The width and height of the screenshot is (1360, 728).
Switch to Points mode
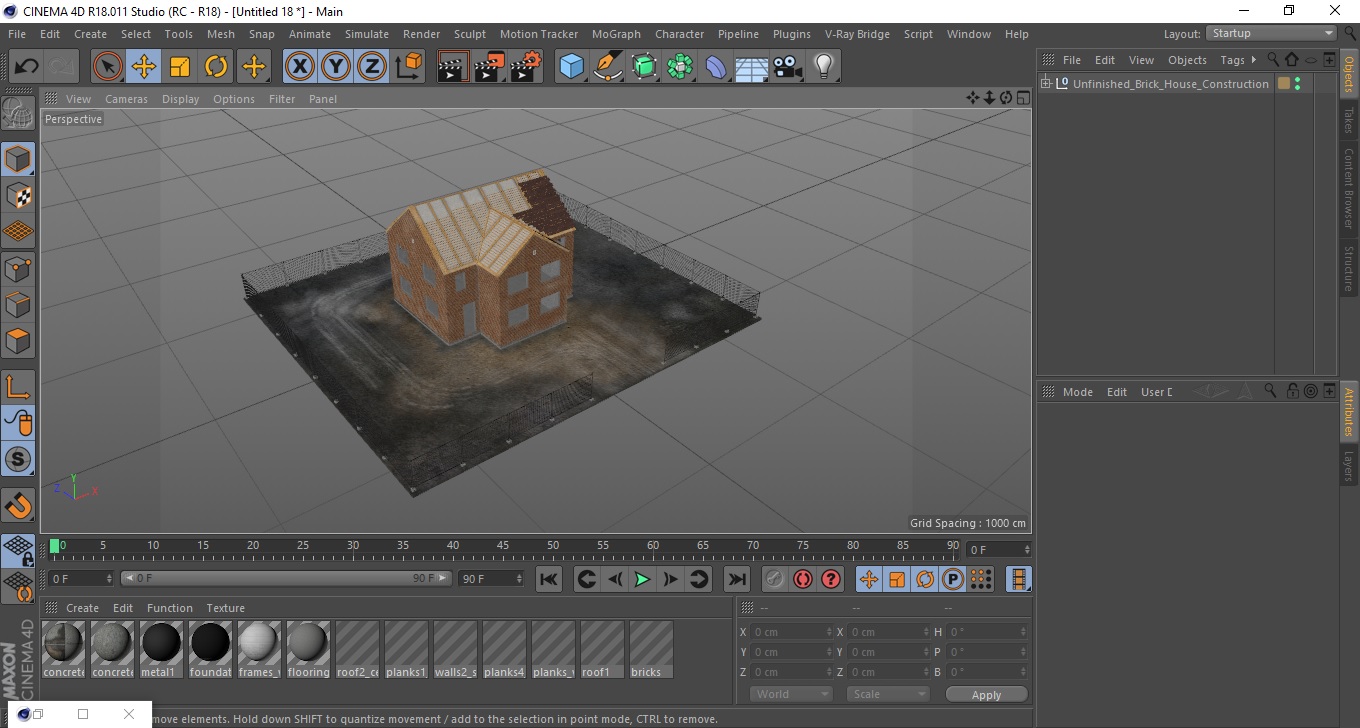(18, 268)
